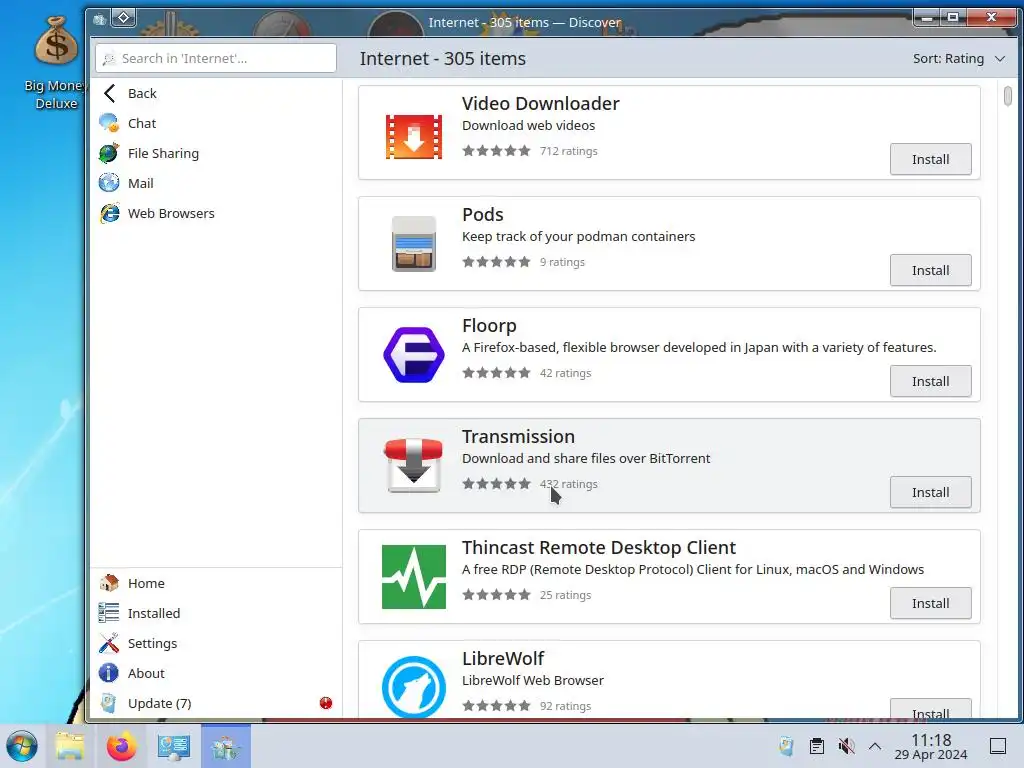Screen dimensions: 1024x768
Task: Open the Discover window menu icon
Action: click(99, 19)
